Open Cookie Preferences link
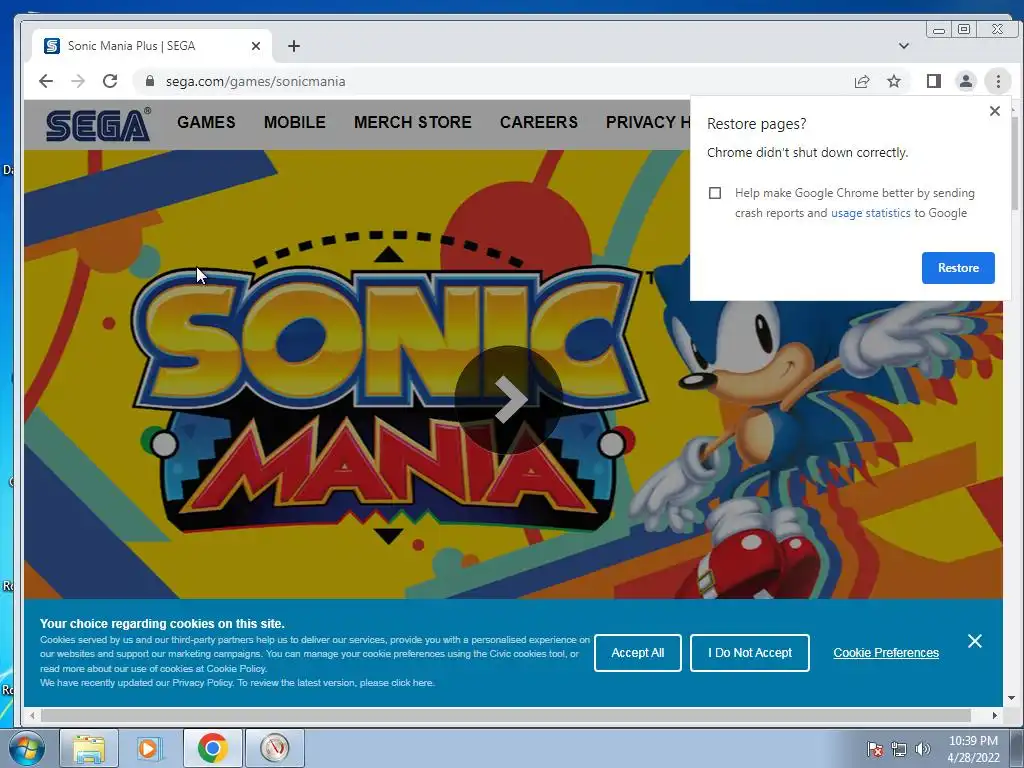1024x768 pixels. [x=886, y=652]
